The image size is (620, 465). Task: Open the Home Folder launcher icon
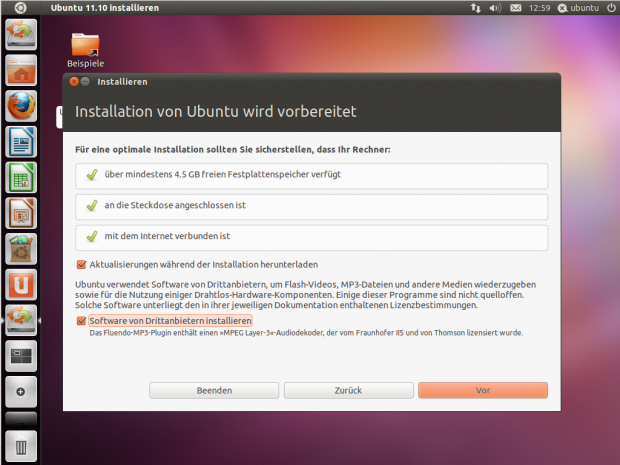click(21, 70)
